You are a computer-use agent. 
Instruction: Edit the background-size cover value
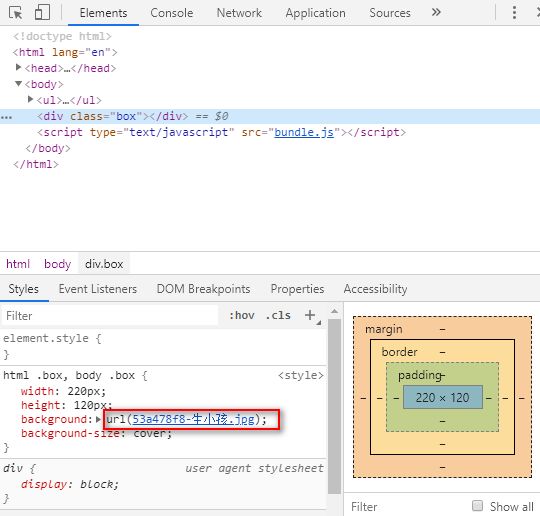pos(149,433)
